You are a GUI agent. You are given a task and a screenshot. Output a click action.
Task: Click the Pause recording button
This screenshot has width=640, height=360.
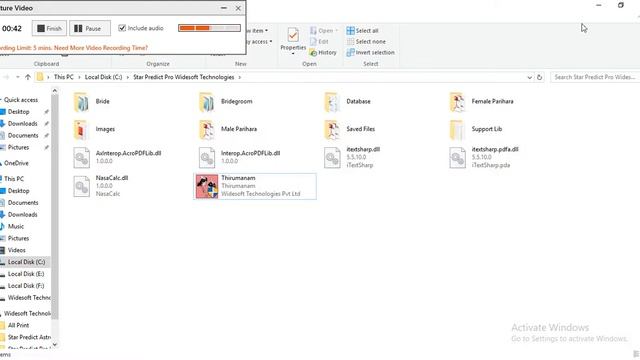pyautogui.click(x=89, y=29)
